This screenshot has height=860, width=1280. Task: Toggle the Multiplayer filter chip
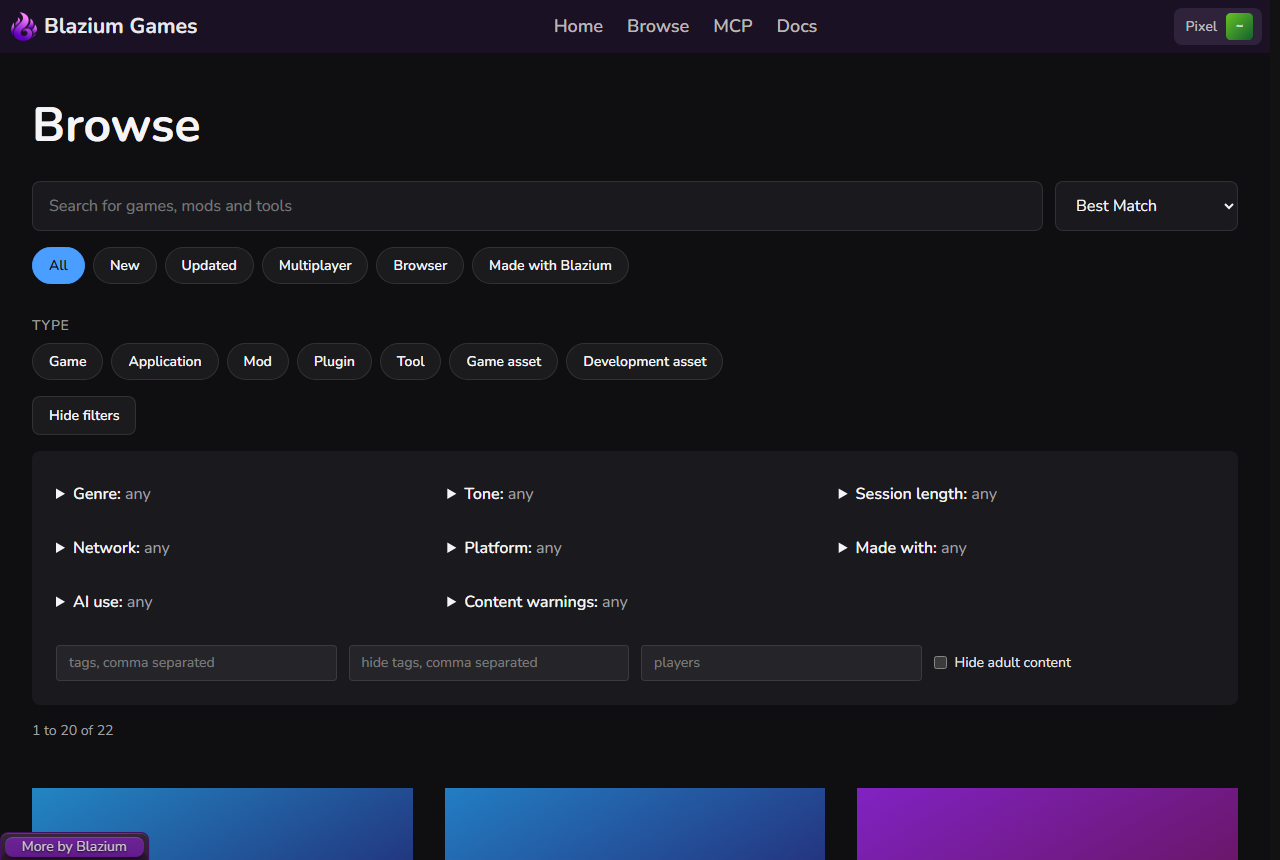315,265
